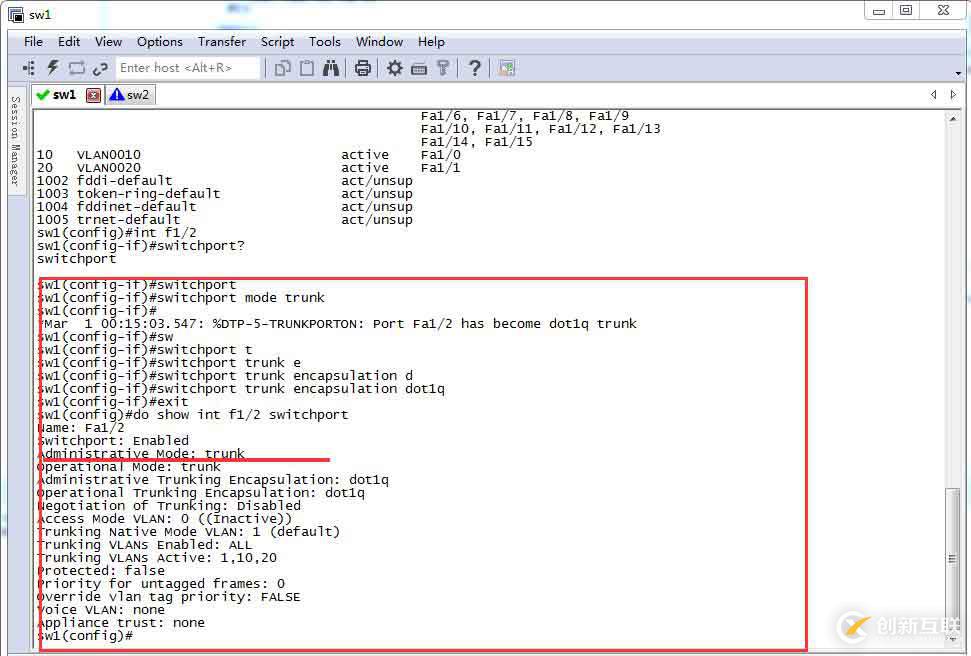Viewport: 971px width, 656px height.
Task: Close the sw1 tab with red X
Action: pyautogui.click(x=94, y=95)
